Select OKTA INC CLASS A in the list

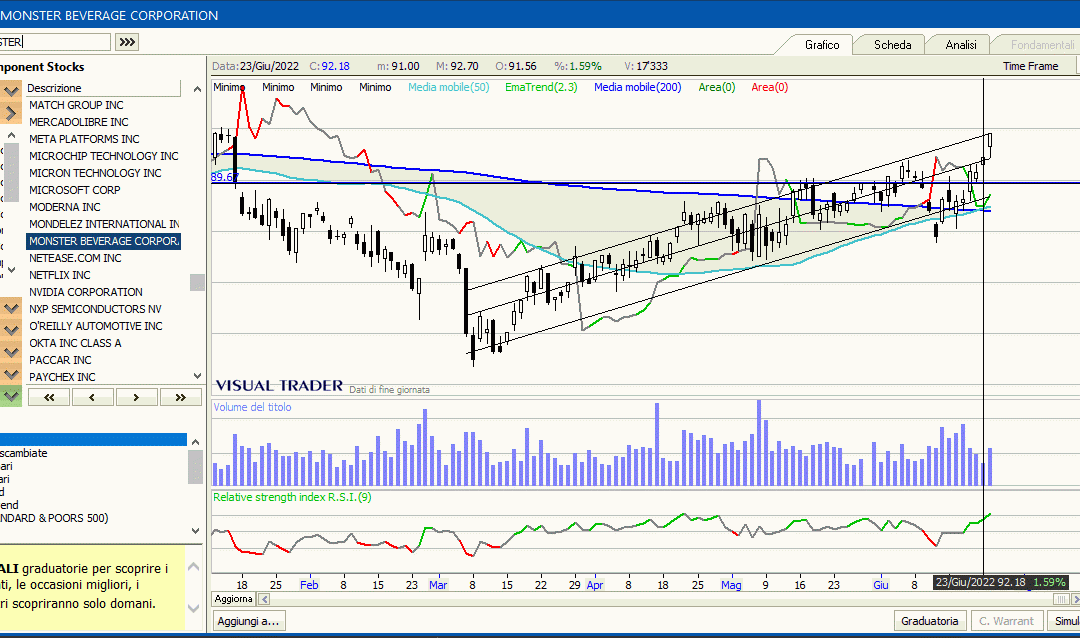[x=103, y=343]
